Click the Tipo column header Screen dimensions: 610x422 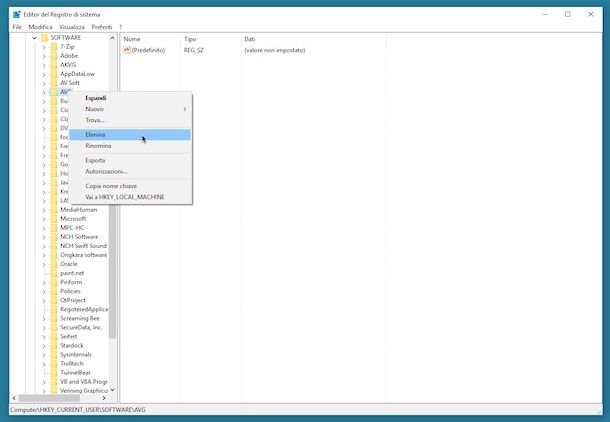tap(211, 39)
